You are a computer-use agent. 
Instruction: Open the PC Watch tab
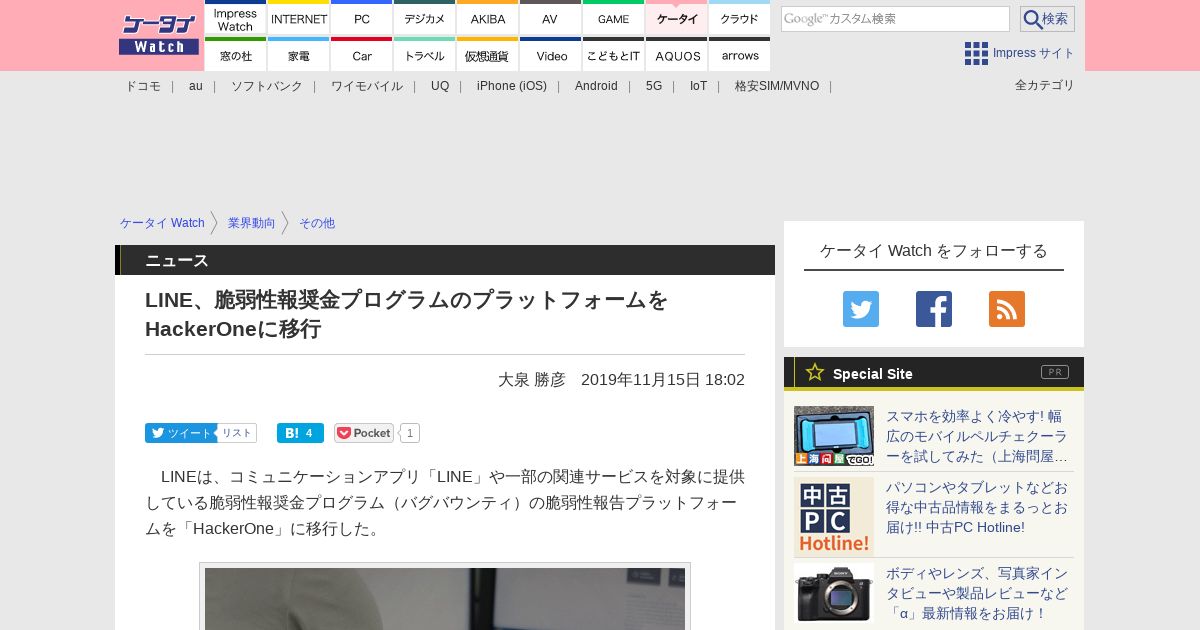point(362,18)
